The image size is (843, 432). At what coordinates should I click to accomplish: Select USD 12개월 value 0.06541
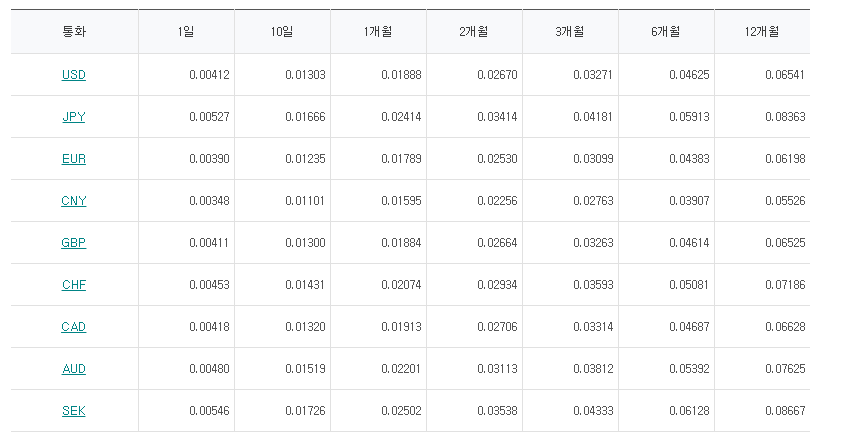tap(785, 75)
